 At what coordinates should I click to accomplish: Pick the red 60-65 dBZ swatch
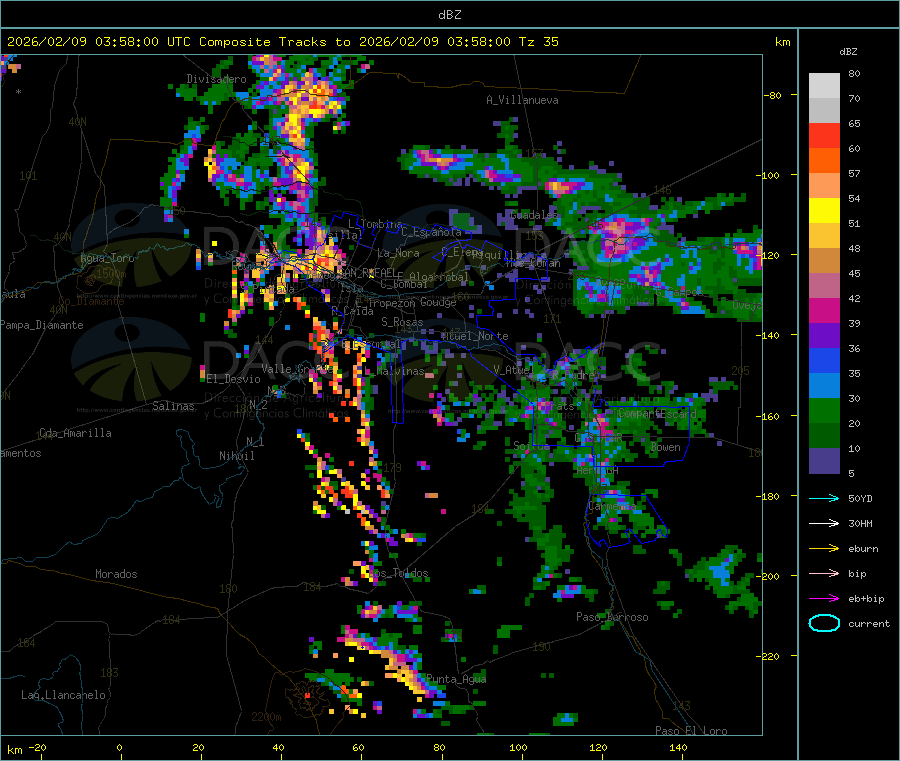click(x=824, y=135)
